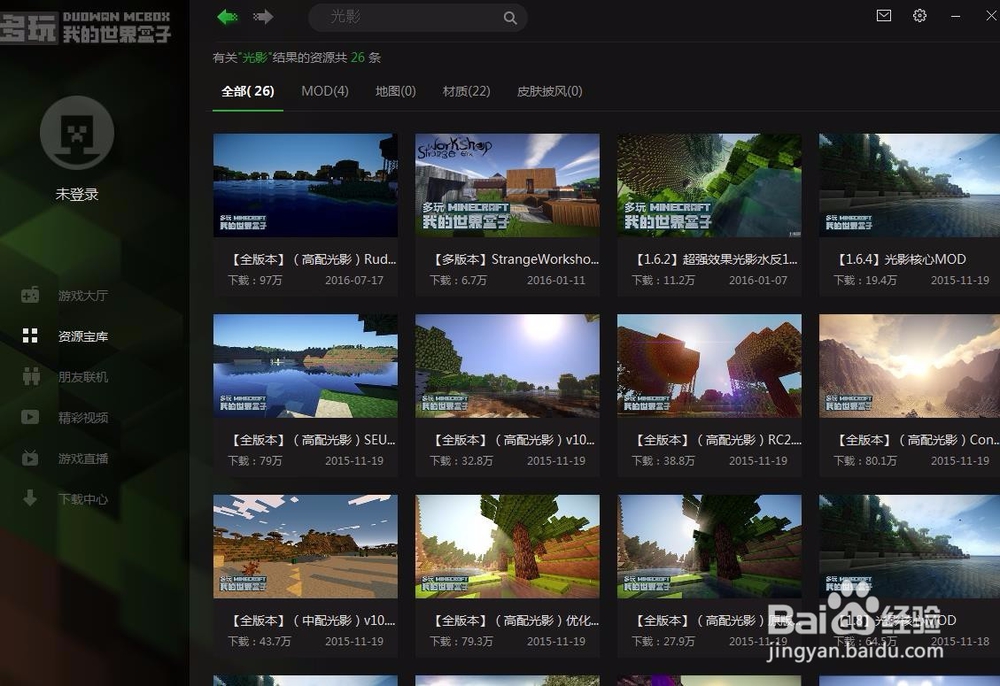Click download count 下载：97万
This screenshot has height=686, width=1000.
coord(255,280)
